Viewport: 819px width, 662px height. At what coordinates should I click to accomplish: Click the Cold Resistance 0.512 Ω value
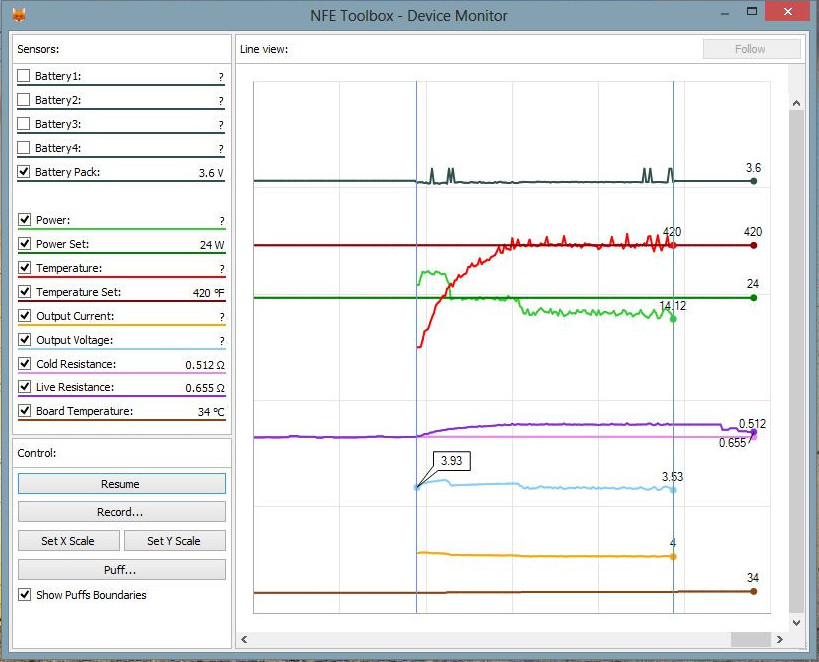coord(205,365)
